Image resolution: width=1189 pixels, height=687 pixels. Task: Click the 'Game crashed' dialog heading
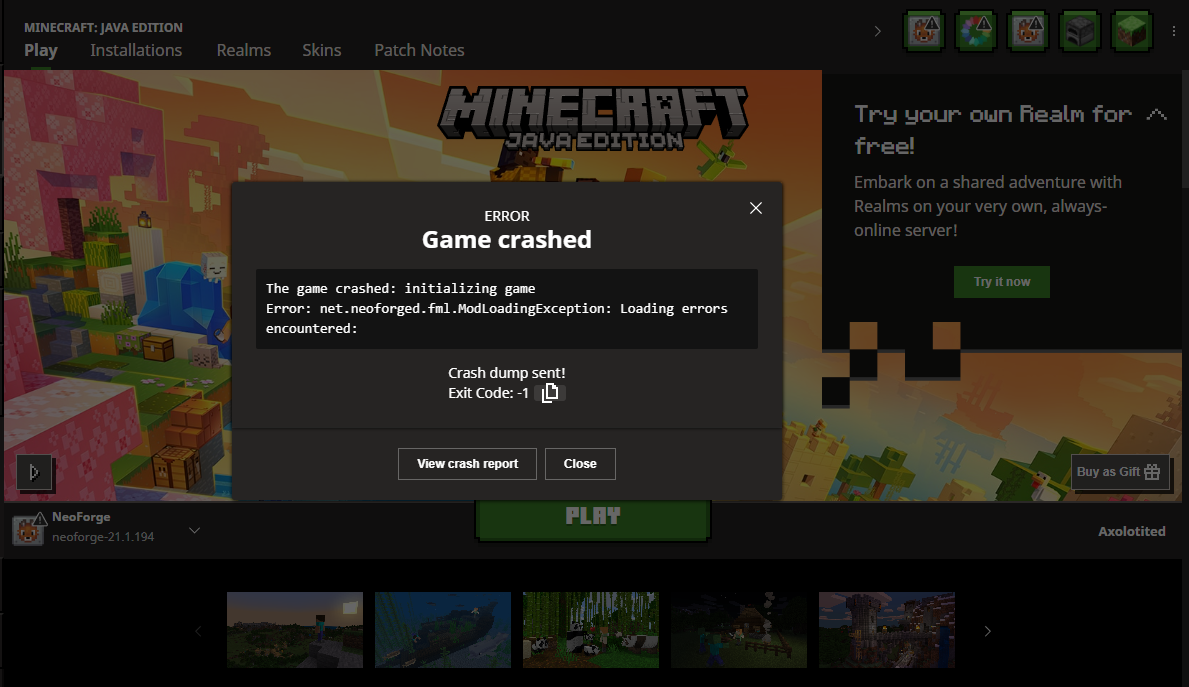507,240
